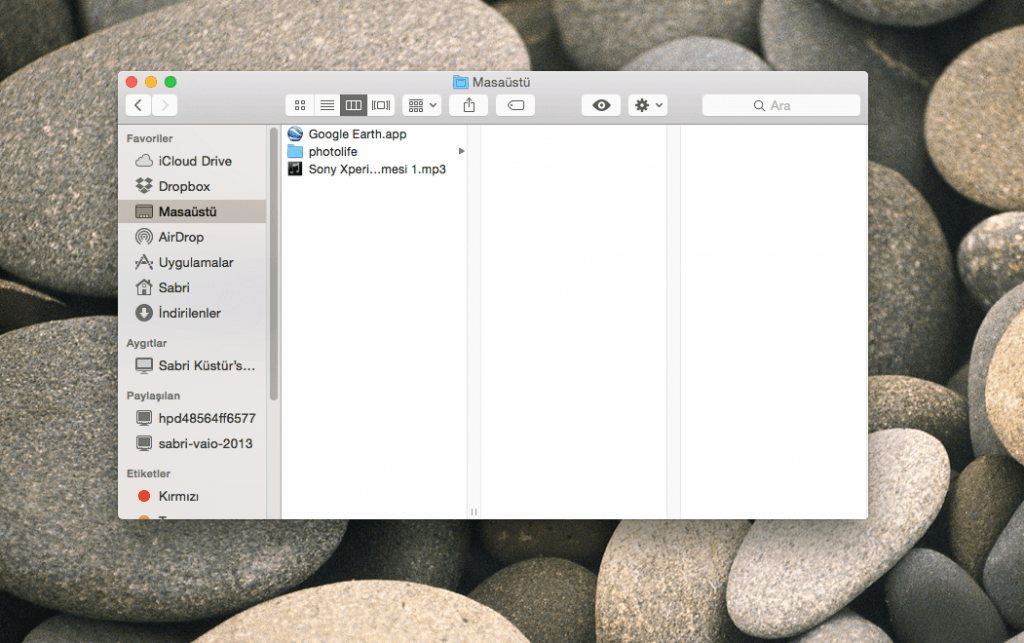
Task: Select Google Earth.app in the file list
Action: pos(350,132)
